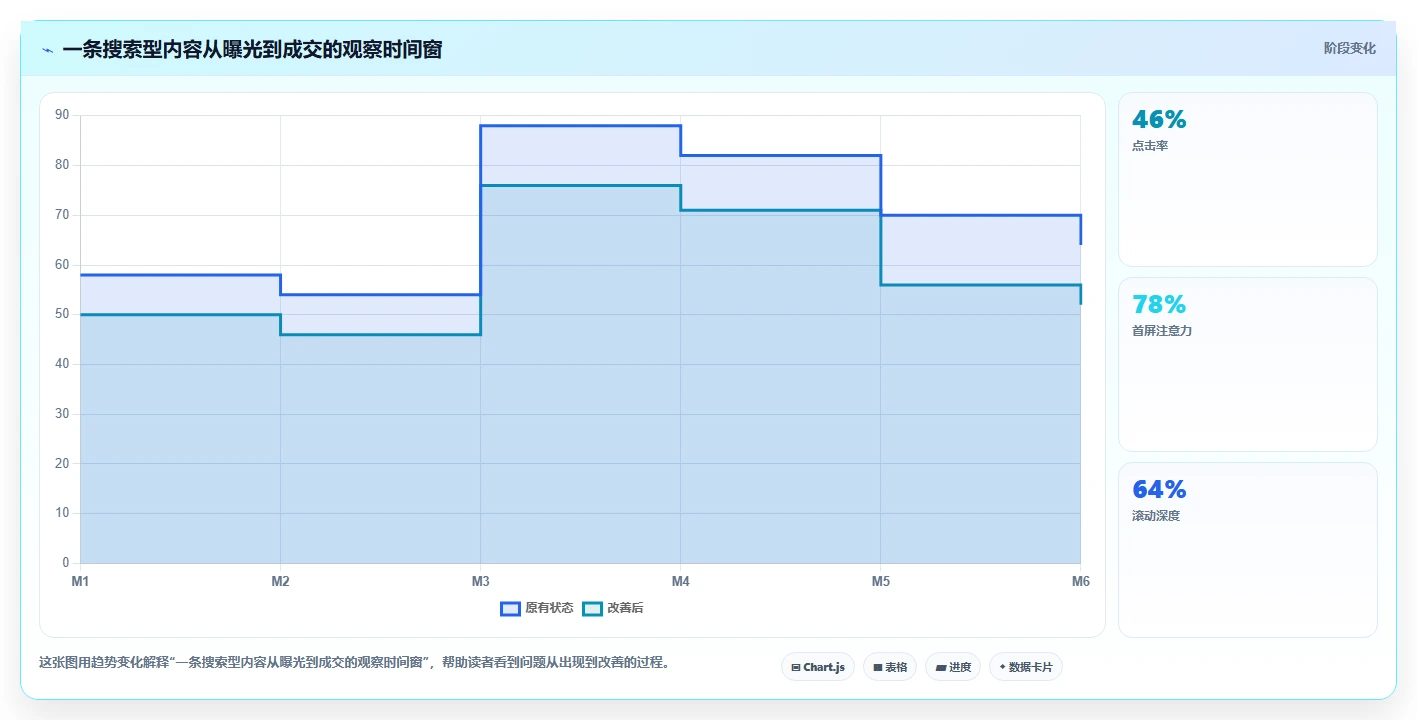Click the 0 y-axis tick label
This screenshot has height=720, width=1417.
pyautogui.click(x=66, y=563)
